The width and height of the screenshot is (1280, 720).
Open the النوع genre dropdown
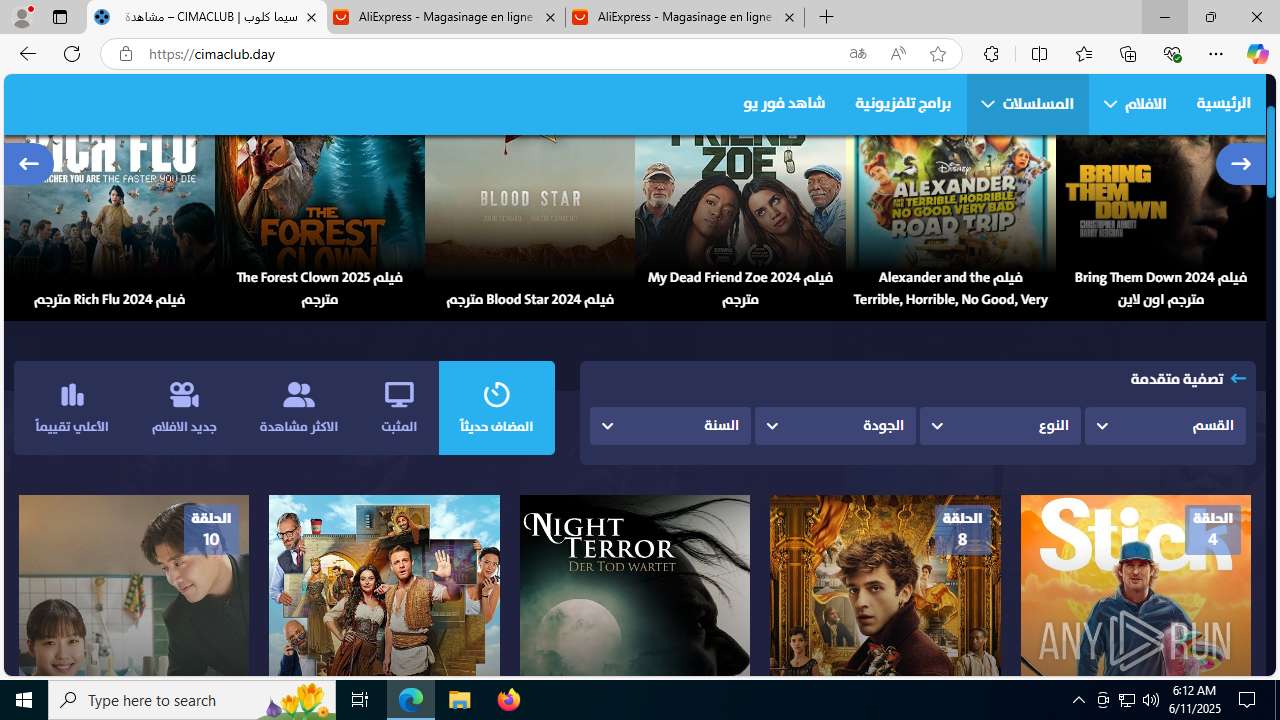click(x=1000, y=426)
